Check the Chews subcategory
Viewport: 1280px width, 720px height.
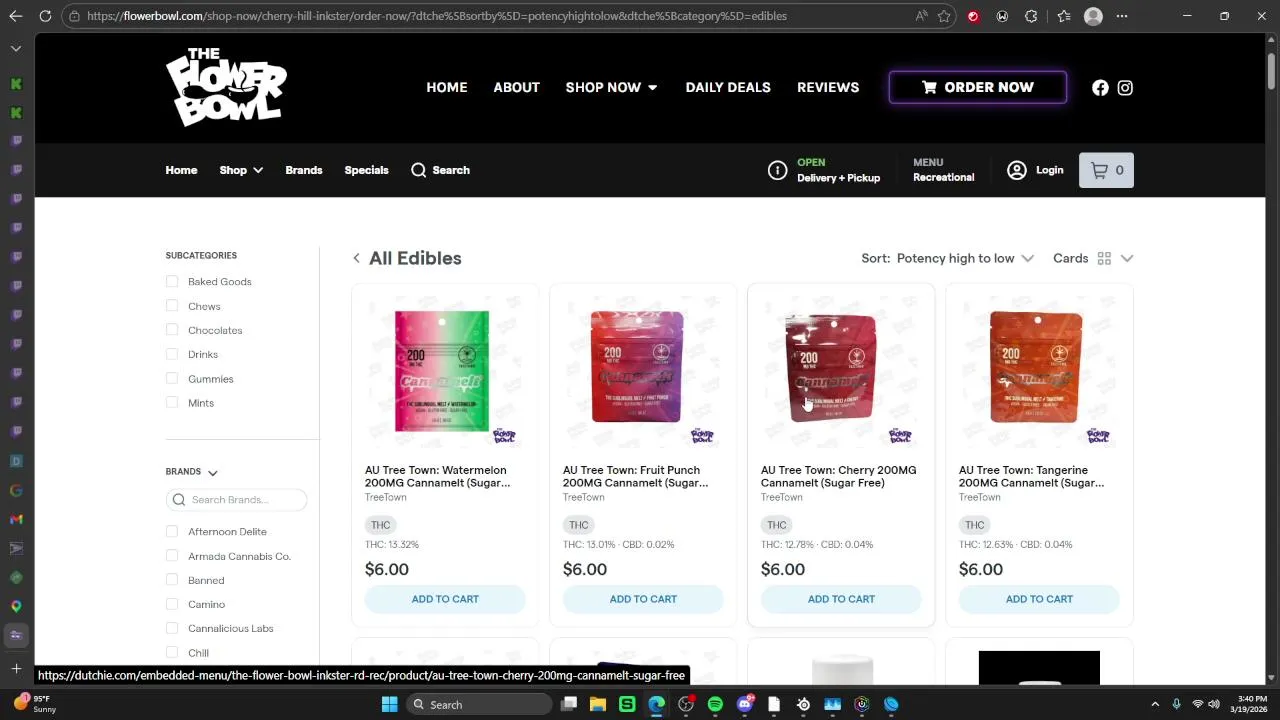[x=172, y=306]
